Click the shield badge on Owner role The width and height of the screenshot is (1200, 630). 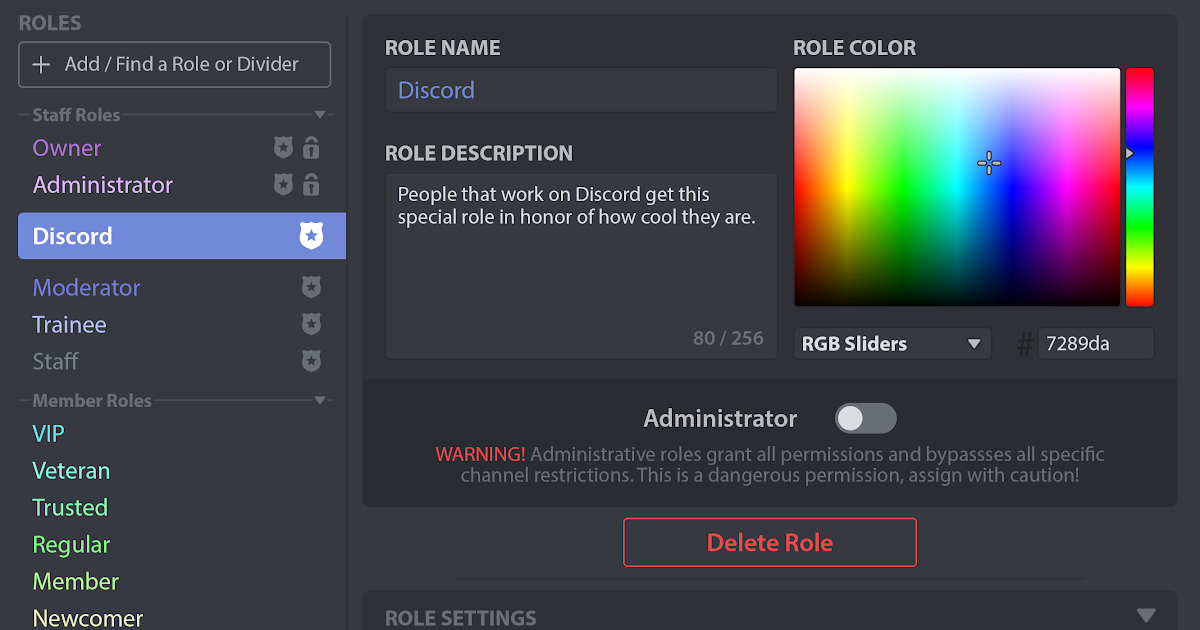pos(283,148)
